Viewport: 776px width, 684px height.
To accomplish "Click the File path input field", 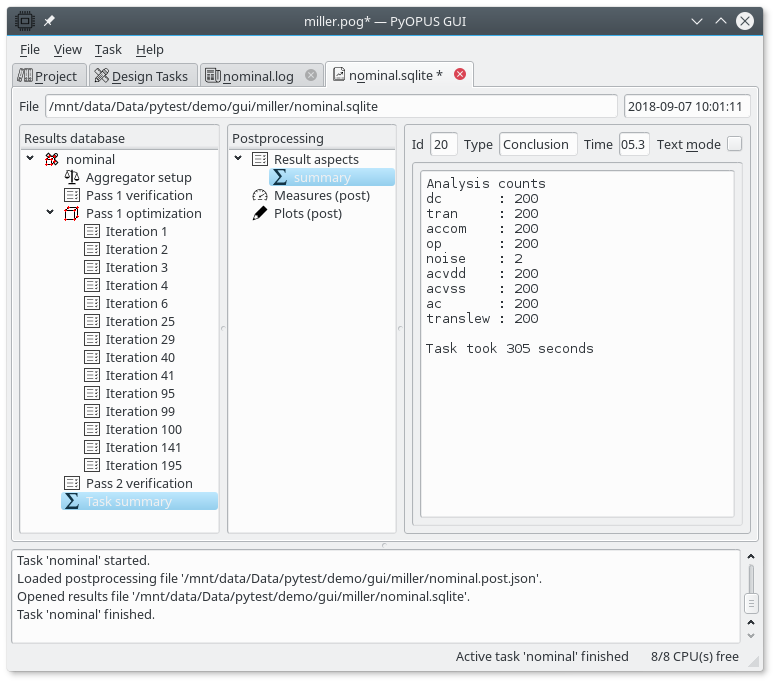I will coord(330,106).
